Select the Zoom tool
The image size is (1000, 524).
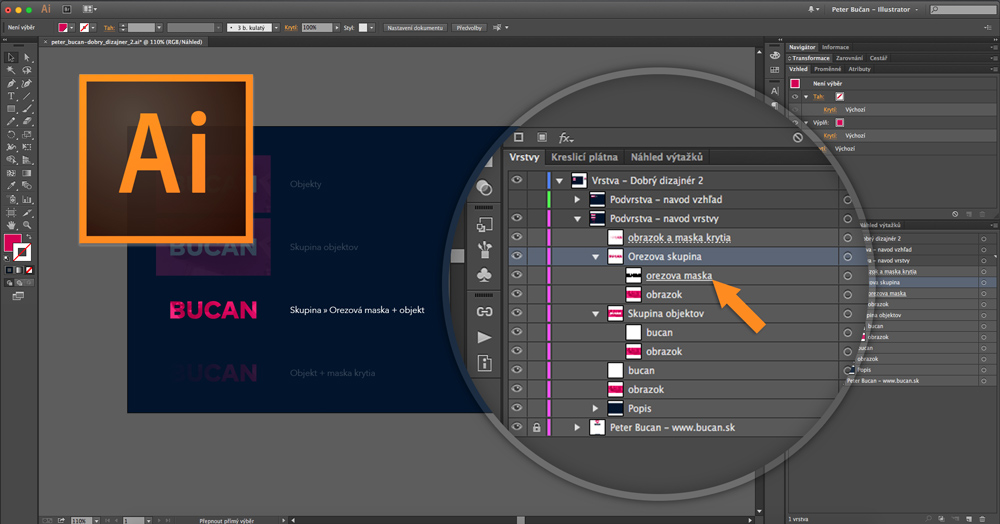(x=27, y=225)
